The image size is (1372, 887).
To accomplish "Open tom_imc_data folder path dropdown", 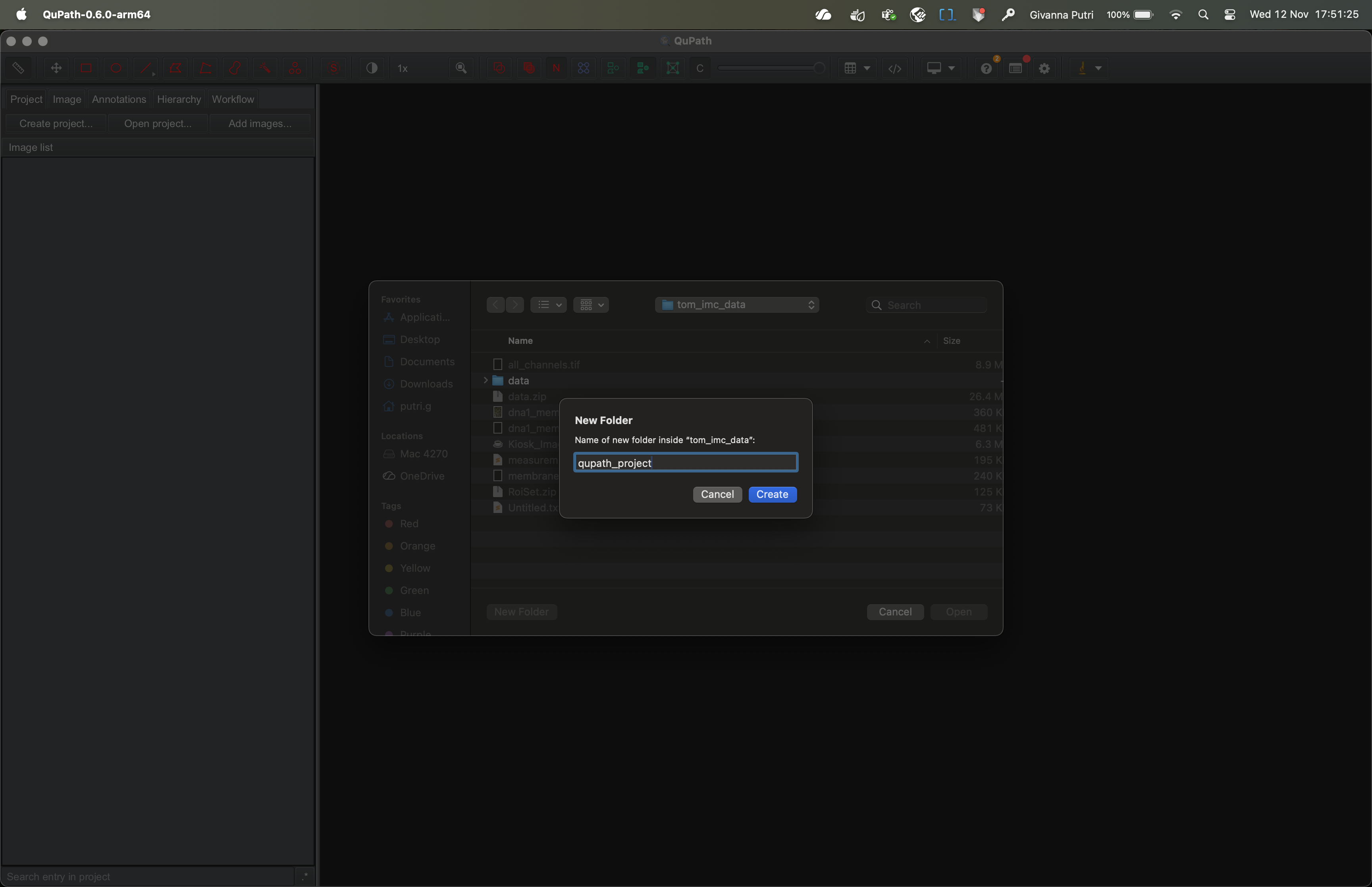I will (x=737, y=304).
